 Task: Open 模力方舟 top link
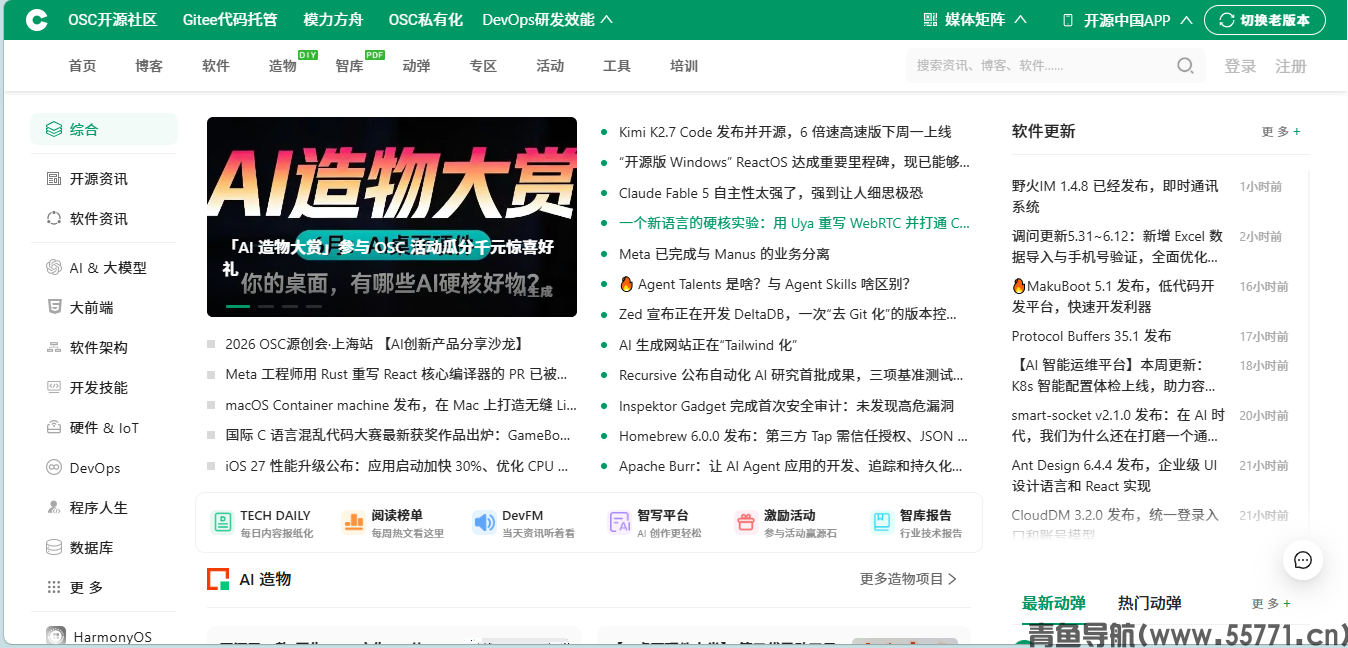coord(333,20)
